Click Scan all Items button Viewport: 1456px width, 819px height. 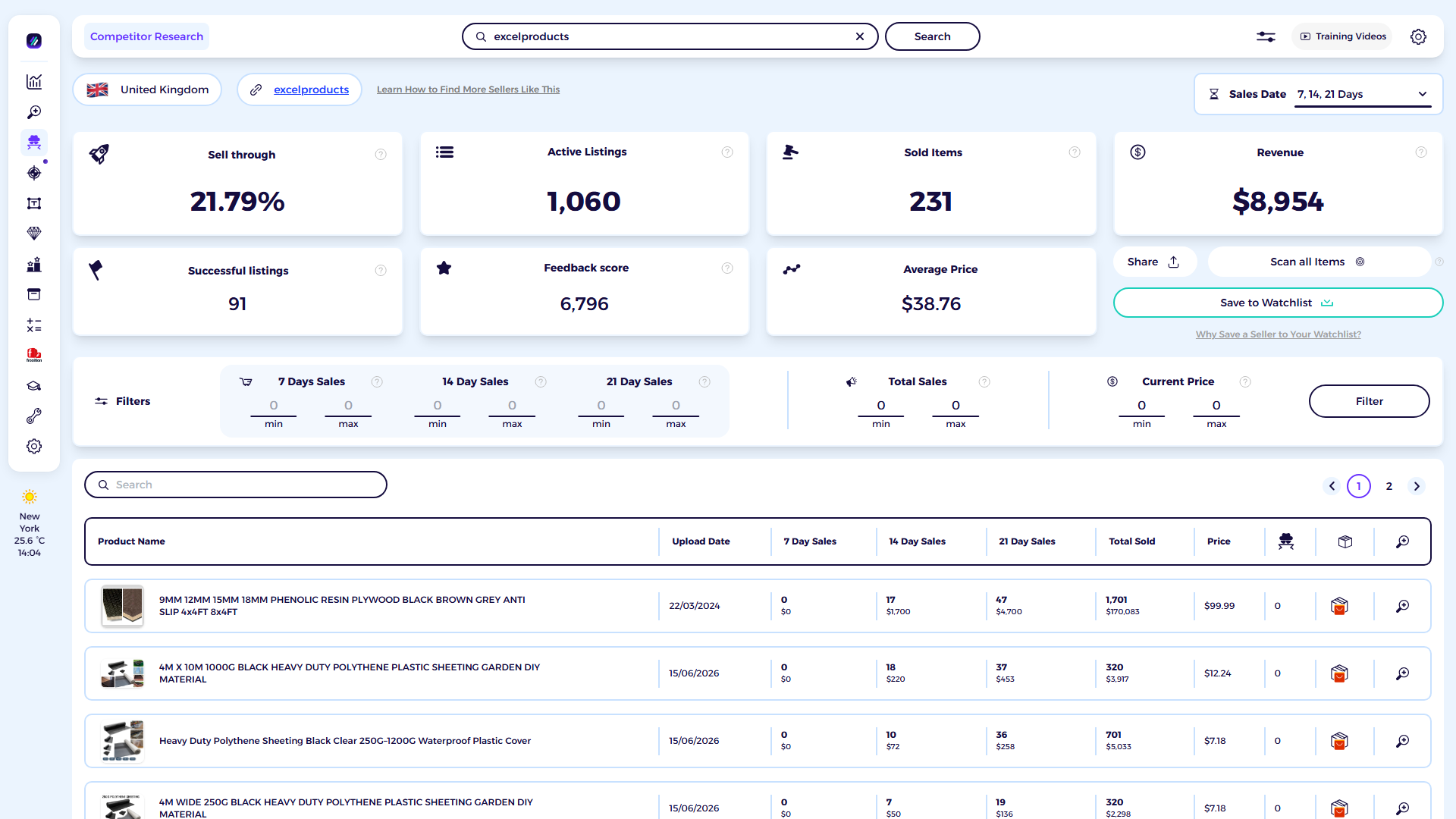(x=1319, y=262)
